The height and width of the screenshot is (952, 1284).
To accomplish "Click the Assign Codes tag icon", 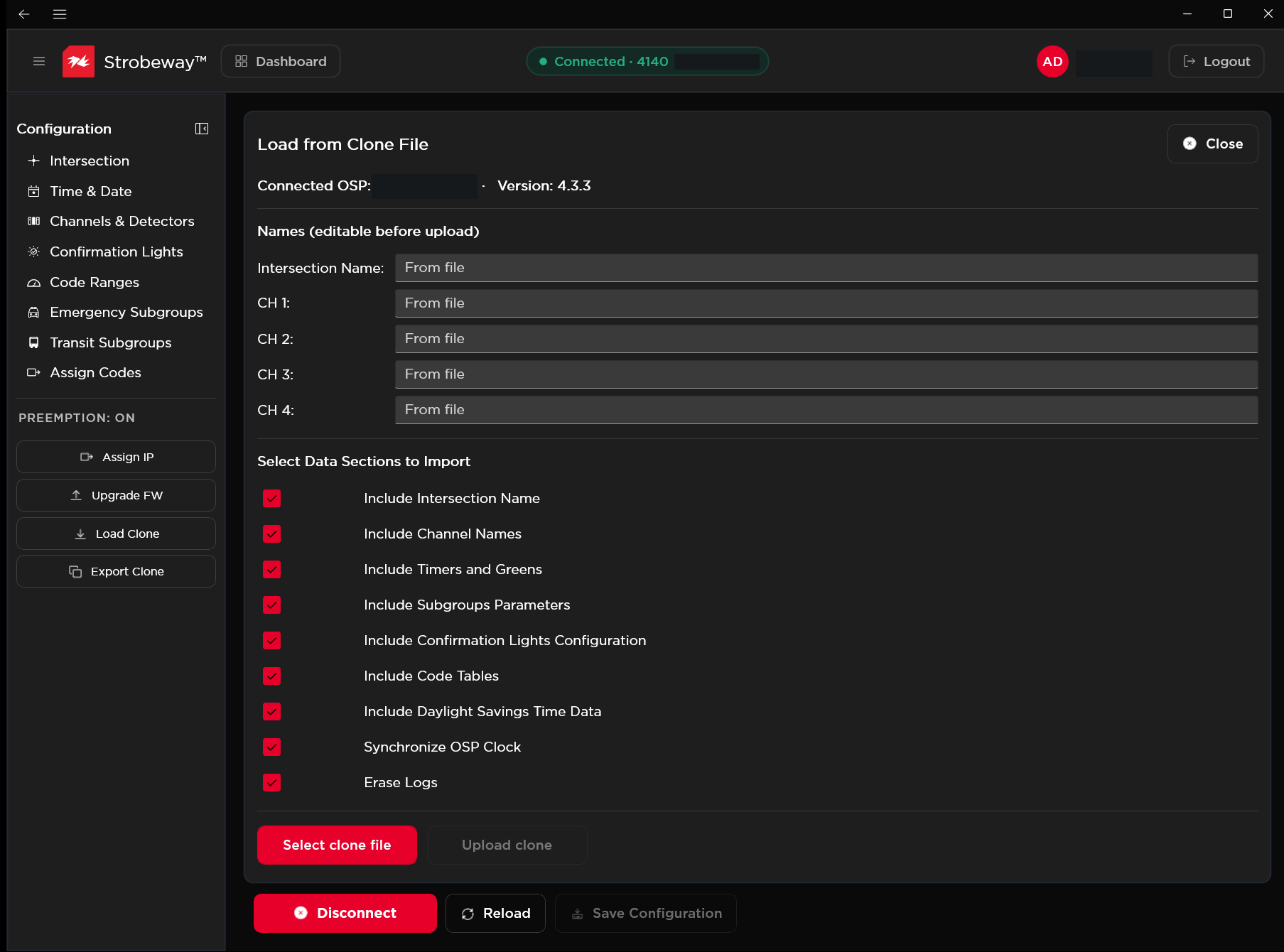I will click(x=33, y=372).
